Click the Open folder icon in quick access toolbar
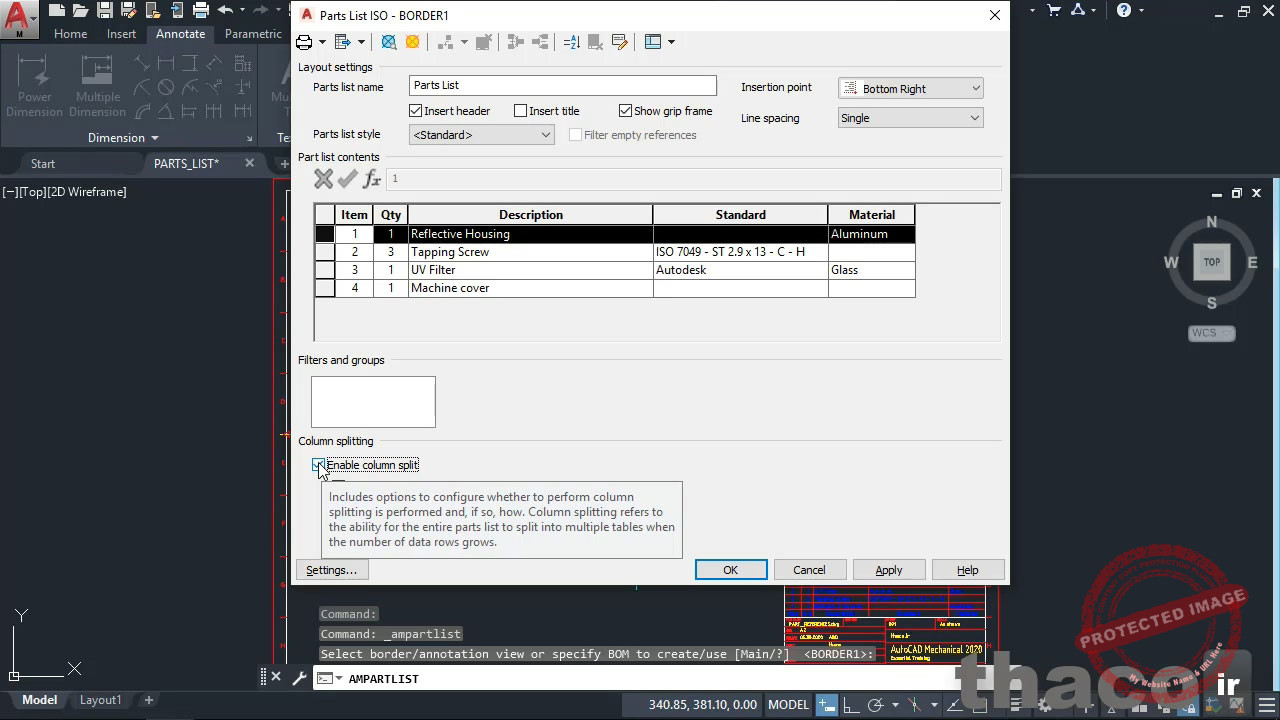Viewport: 1280px width, 720px height. pos(80,11)
